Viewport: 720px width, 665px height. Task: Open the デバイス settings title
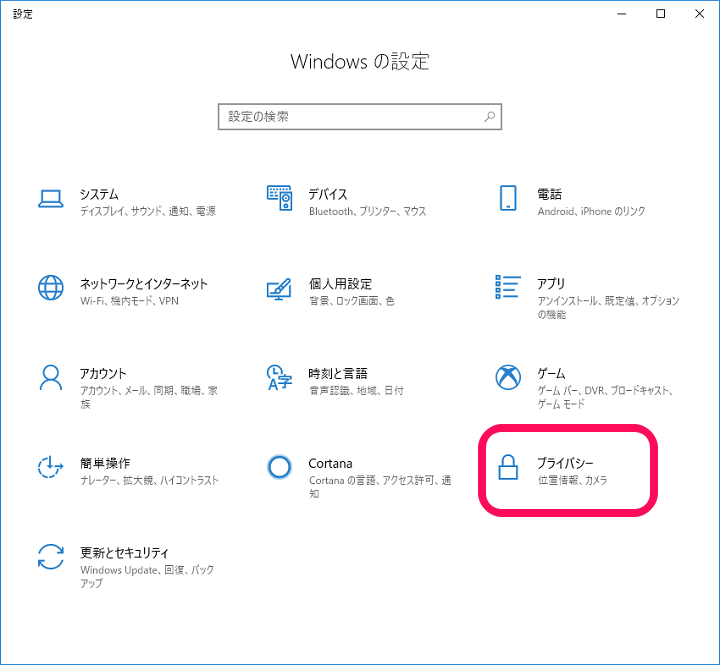click(x=328, y=194)
